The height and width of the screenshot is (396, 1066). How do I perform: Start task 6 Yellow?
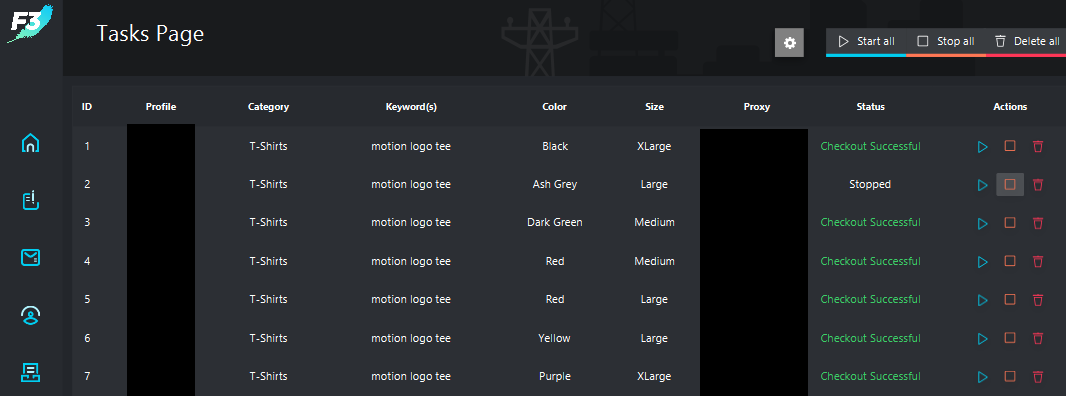coord(982,338)
